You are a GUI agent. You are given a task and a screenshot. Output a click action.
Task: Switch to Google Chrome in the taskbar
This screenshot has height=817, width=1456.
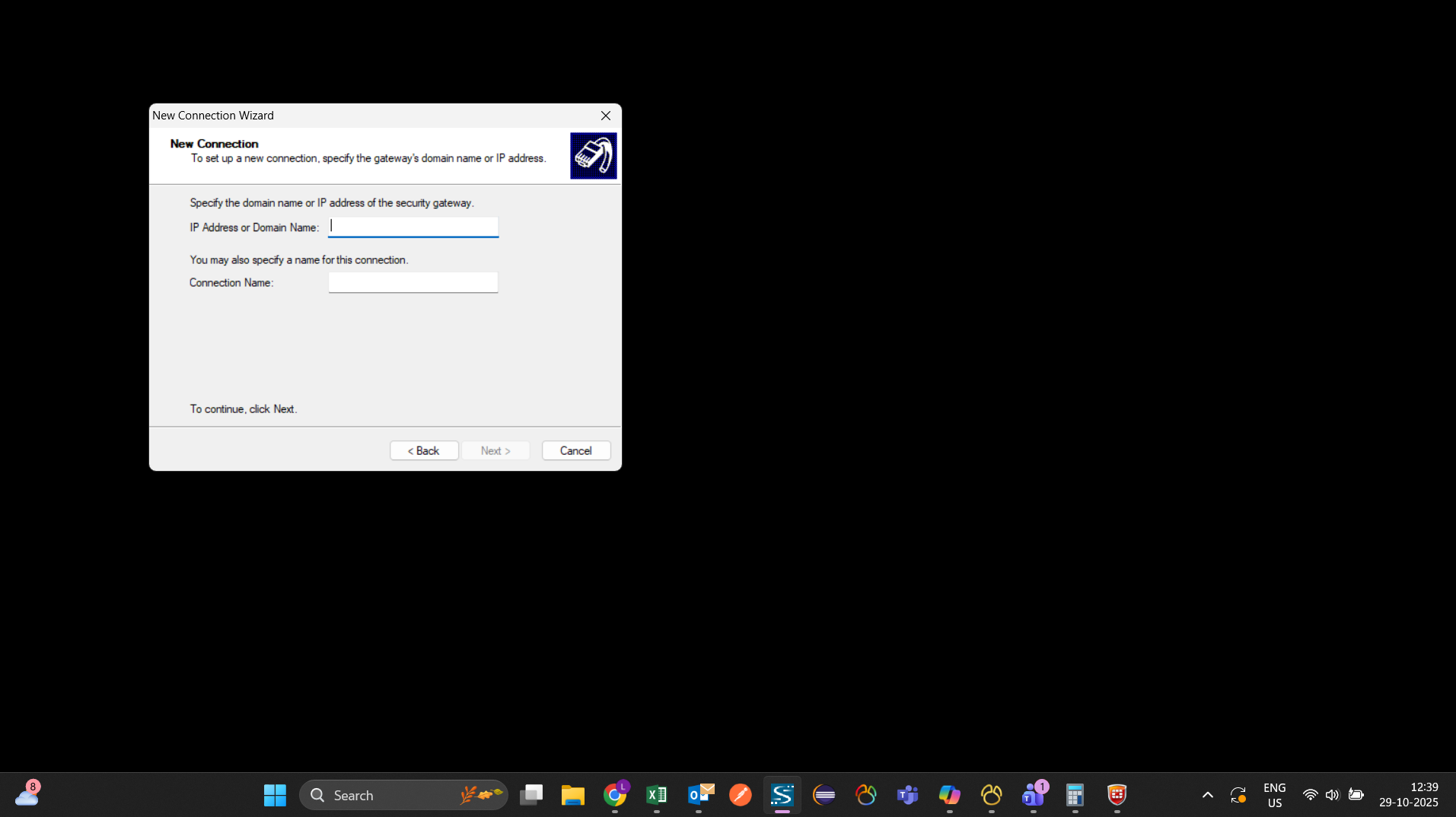pos(615,795)
